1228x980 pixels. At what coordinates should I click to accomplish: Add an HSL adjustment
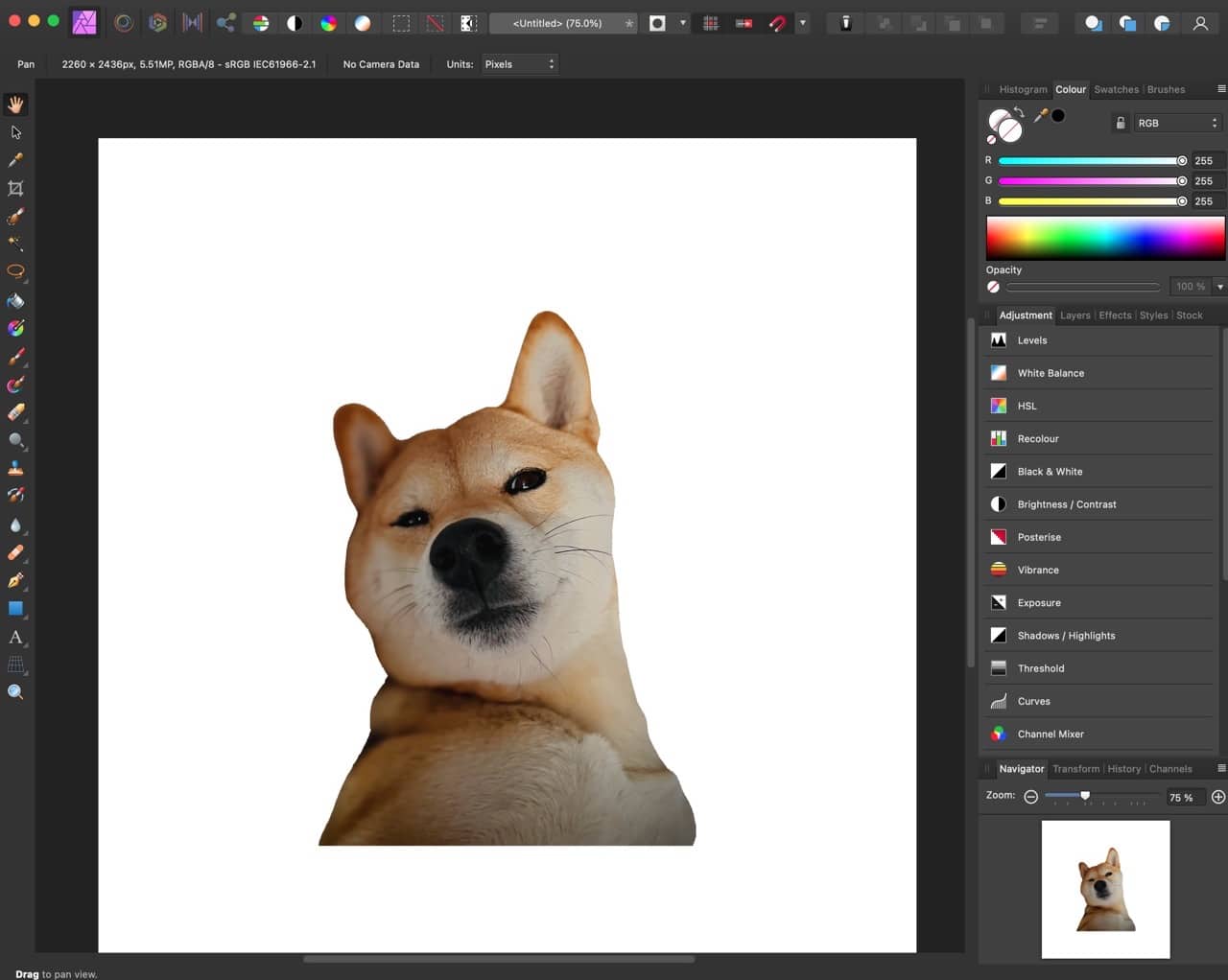pyautogui.click(x=1099, y=406)
